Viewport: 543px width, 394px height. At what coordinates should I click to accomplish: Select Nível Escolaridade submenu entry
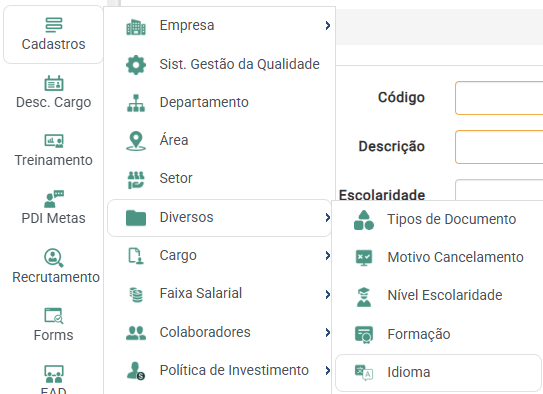click(438, 296)
